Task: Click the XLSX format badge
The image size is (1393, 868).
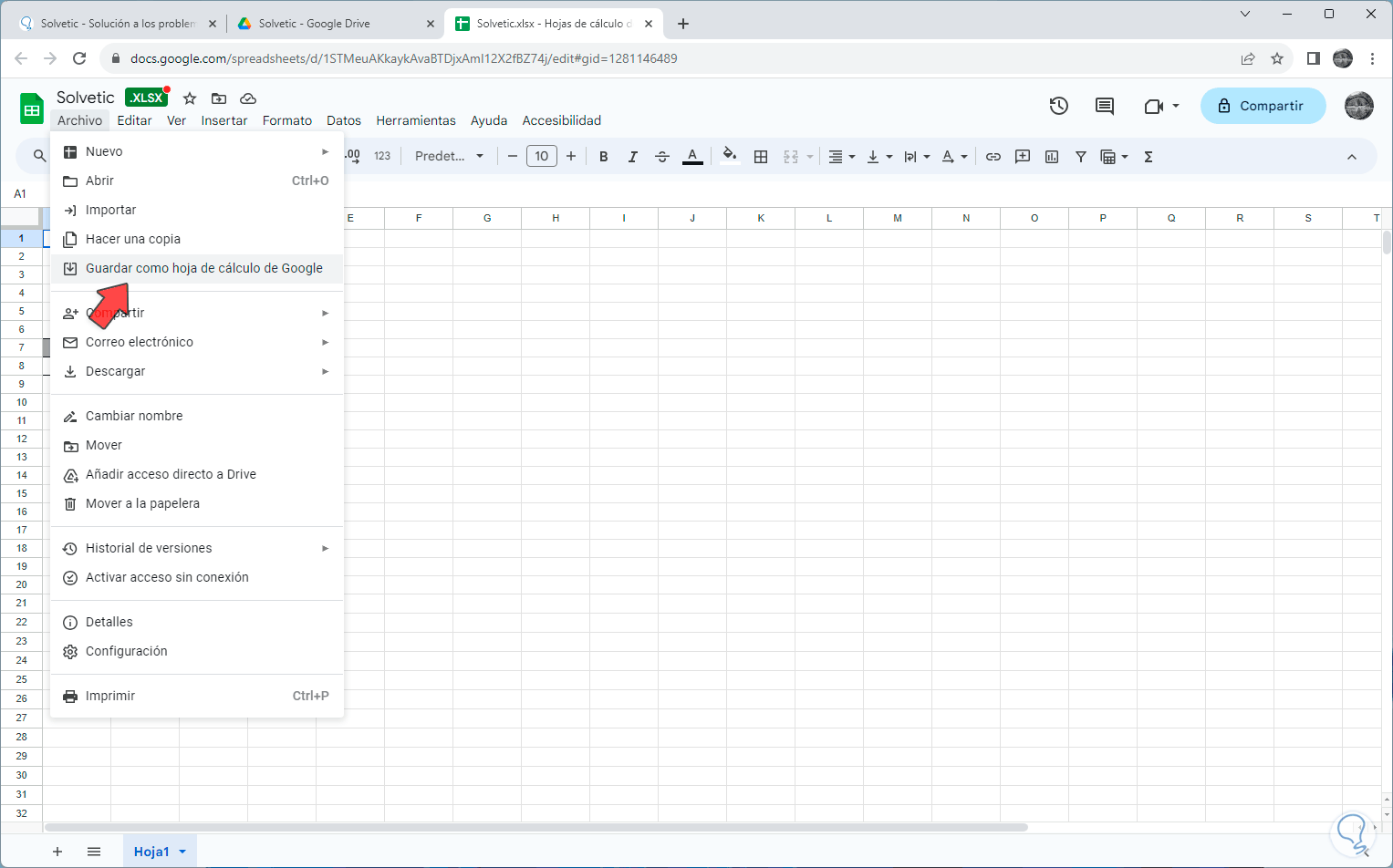Action: pos(146,98)
